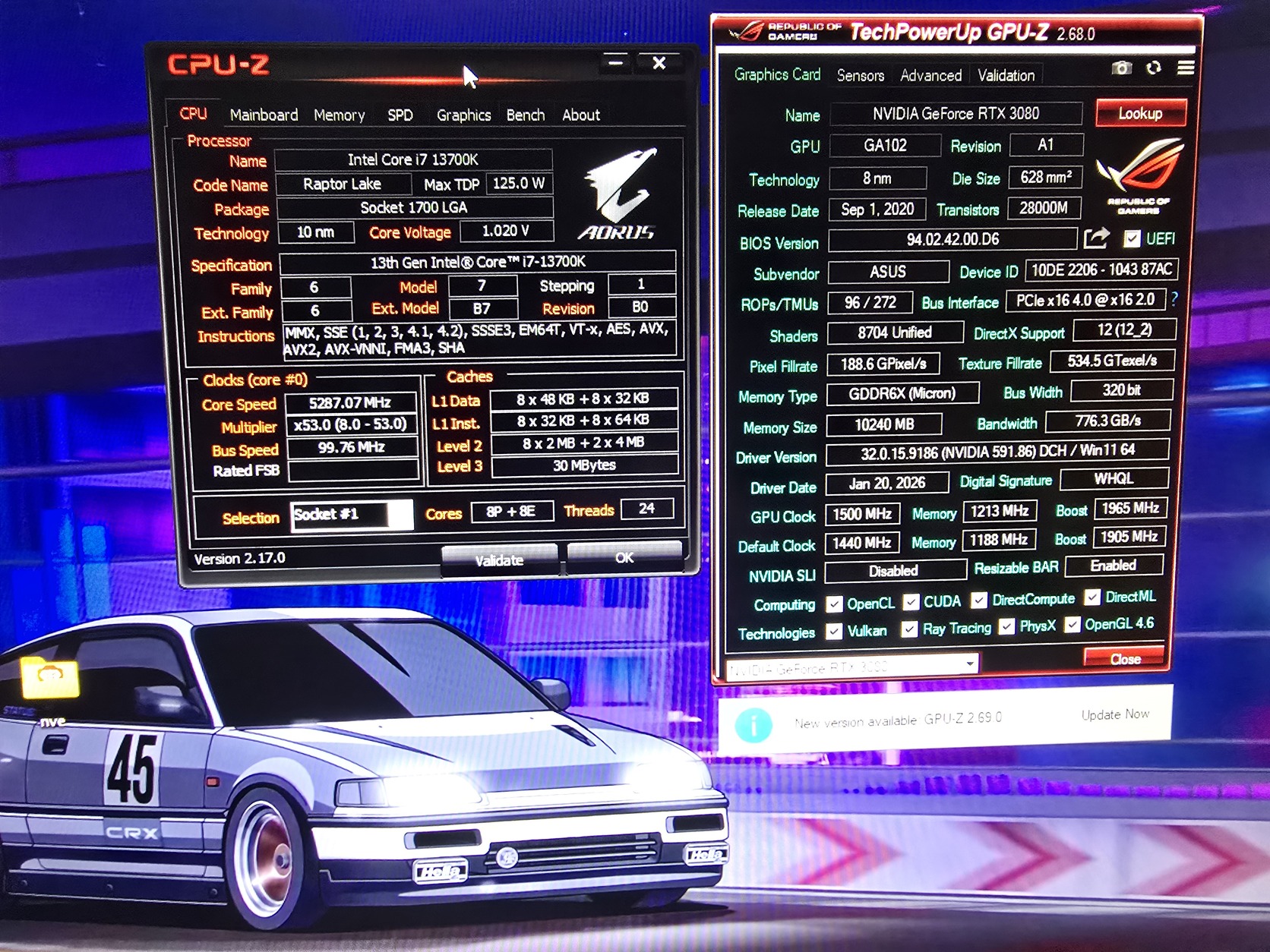Viewport: 1270px width, 952px height.
Task: Click the Multiplier value x53.0
Action: click(350, 424)
